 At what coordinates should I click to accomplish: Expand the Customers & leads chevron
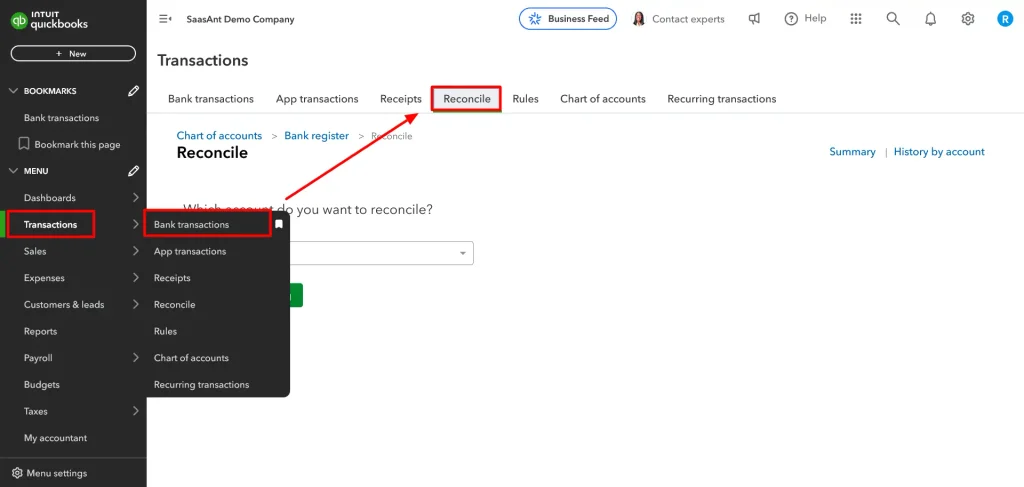tap(135, 304)
